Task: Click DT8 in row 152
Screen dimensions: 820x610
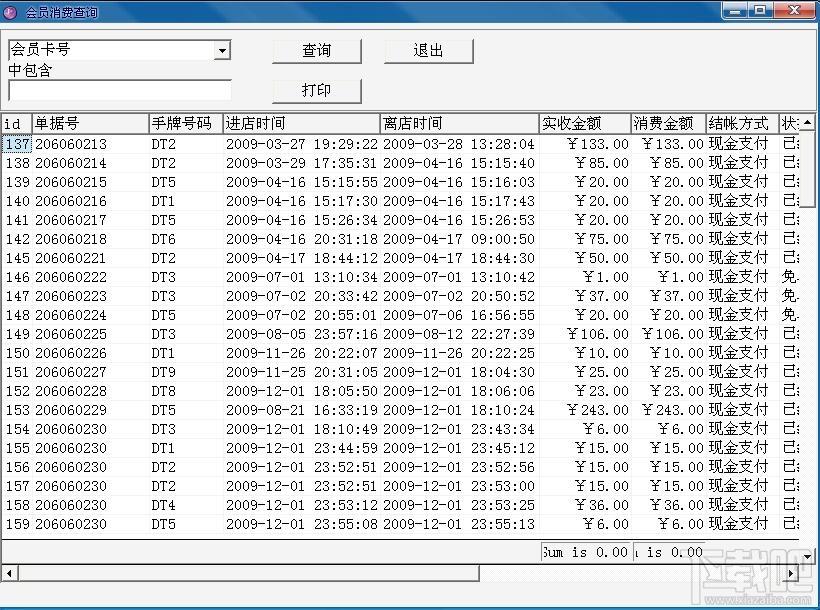Action: [164, 391]
